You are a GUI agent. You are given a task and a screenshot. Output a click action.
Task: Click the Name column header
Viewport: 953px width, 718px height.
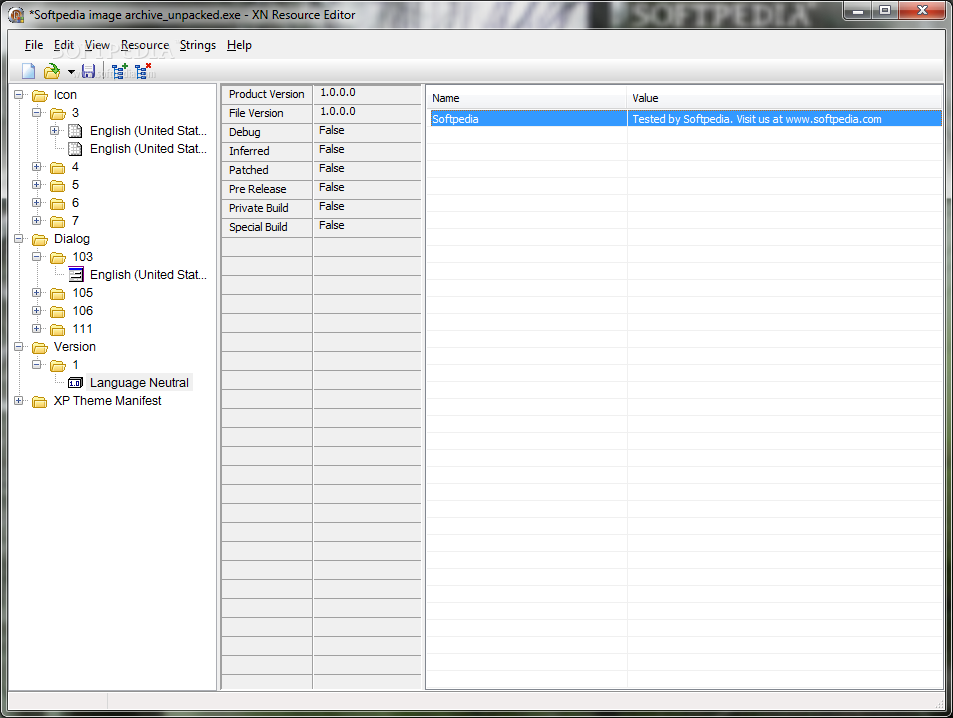coord(526,98)
